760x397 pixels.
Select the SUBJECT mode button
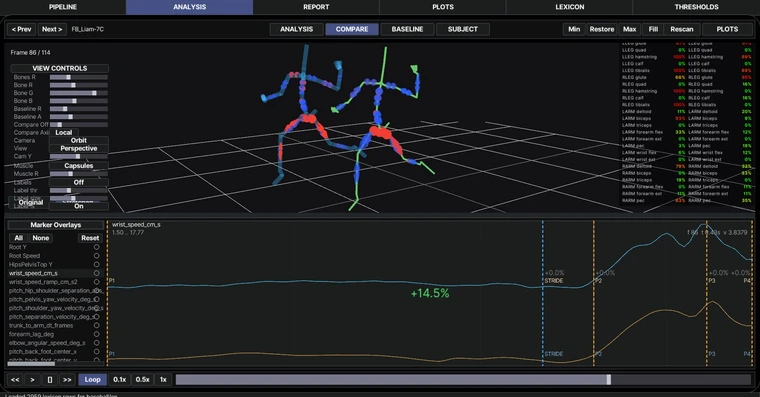click(x=462, y=29)
